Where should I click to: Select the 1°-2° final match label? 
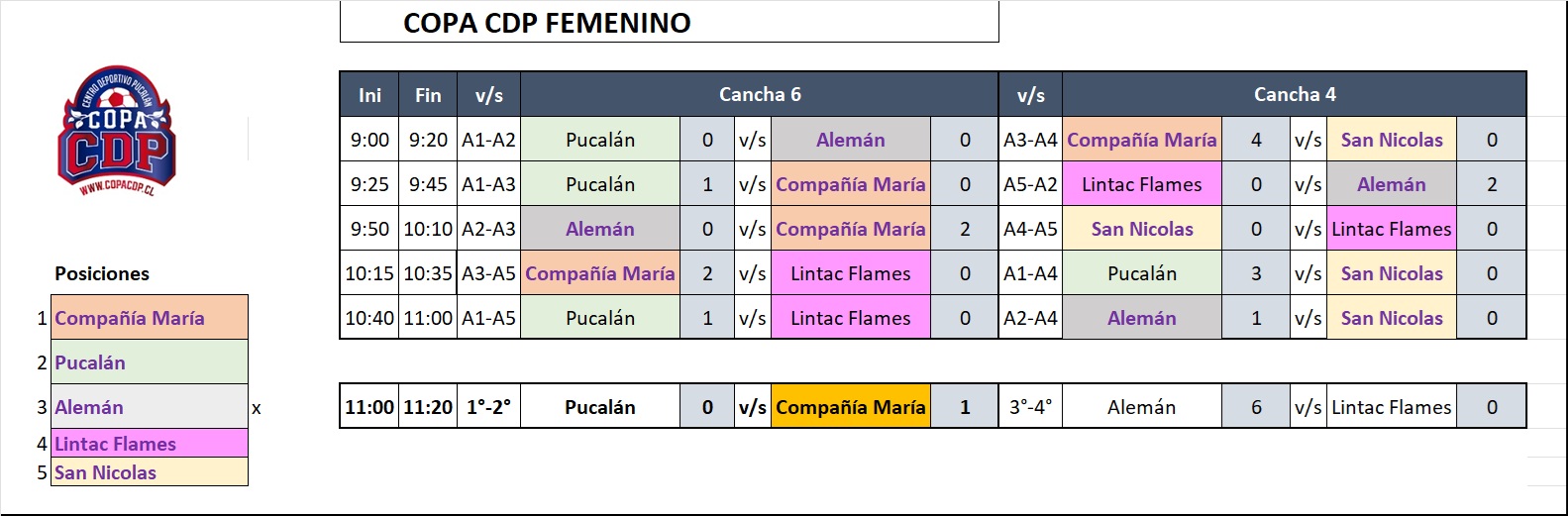488,407
